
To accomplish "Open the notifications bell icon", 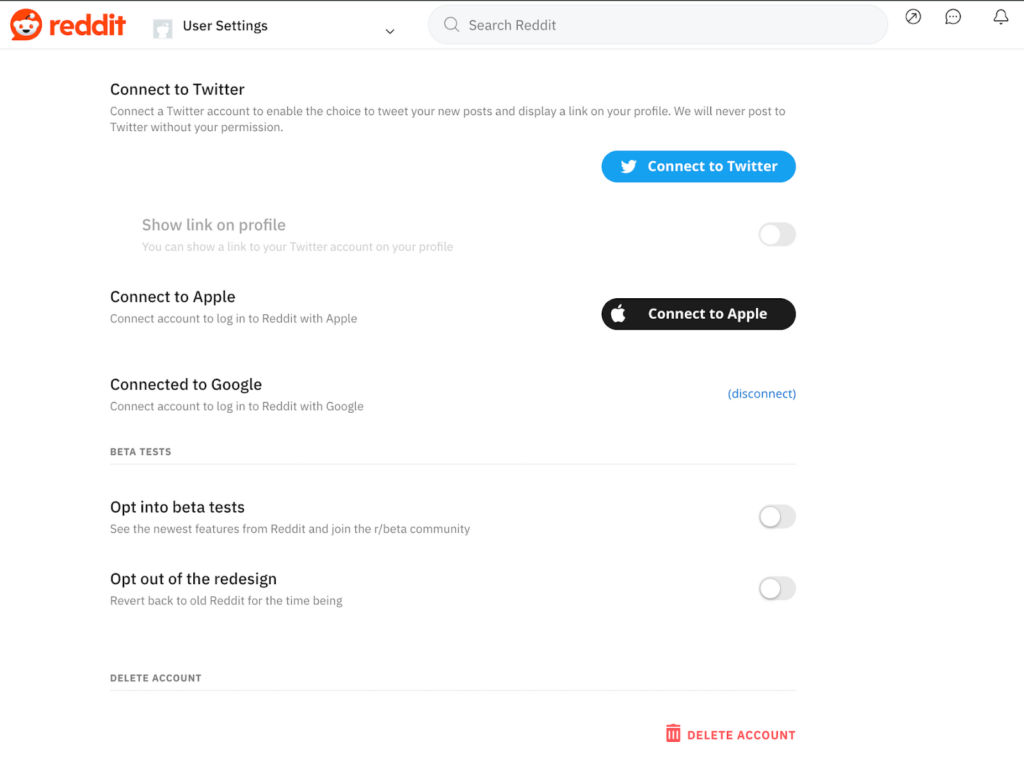I will point(1000,17).
